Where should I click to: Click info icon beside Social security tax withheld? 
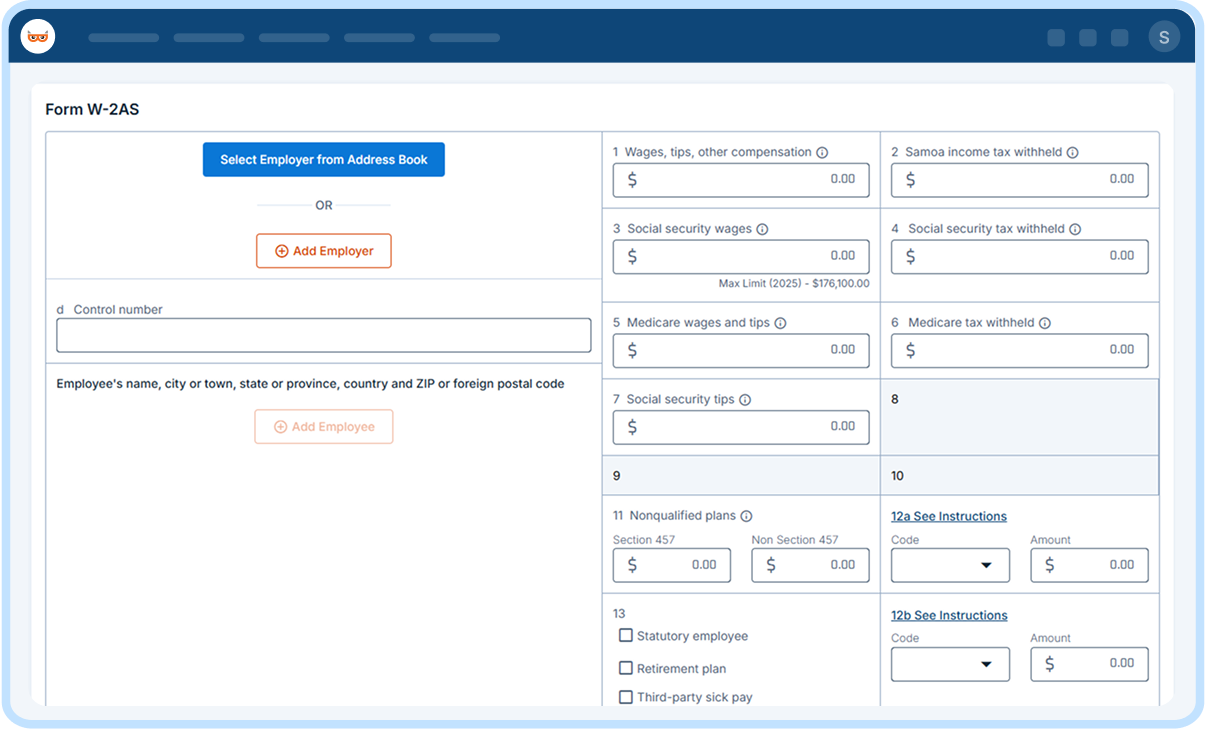click(x=1075, y=229)
